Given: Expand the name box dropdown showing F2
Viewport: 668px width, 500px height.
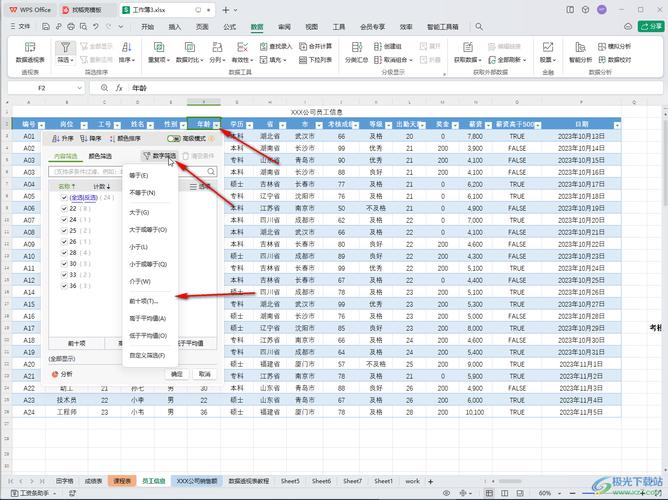Looking at the screenshot, I should pos(79,88).
